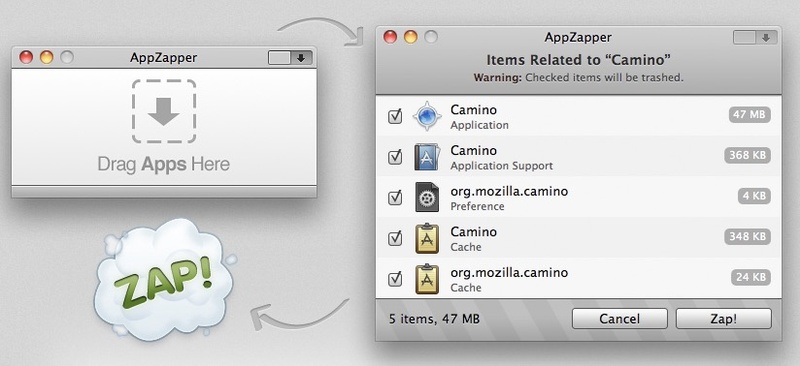Click the Zap! button
This screenshot has height=366, width=800.
723,319
